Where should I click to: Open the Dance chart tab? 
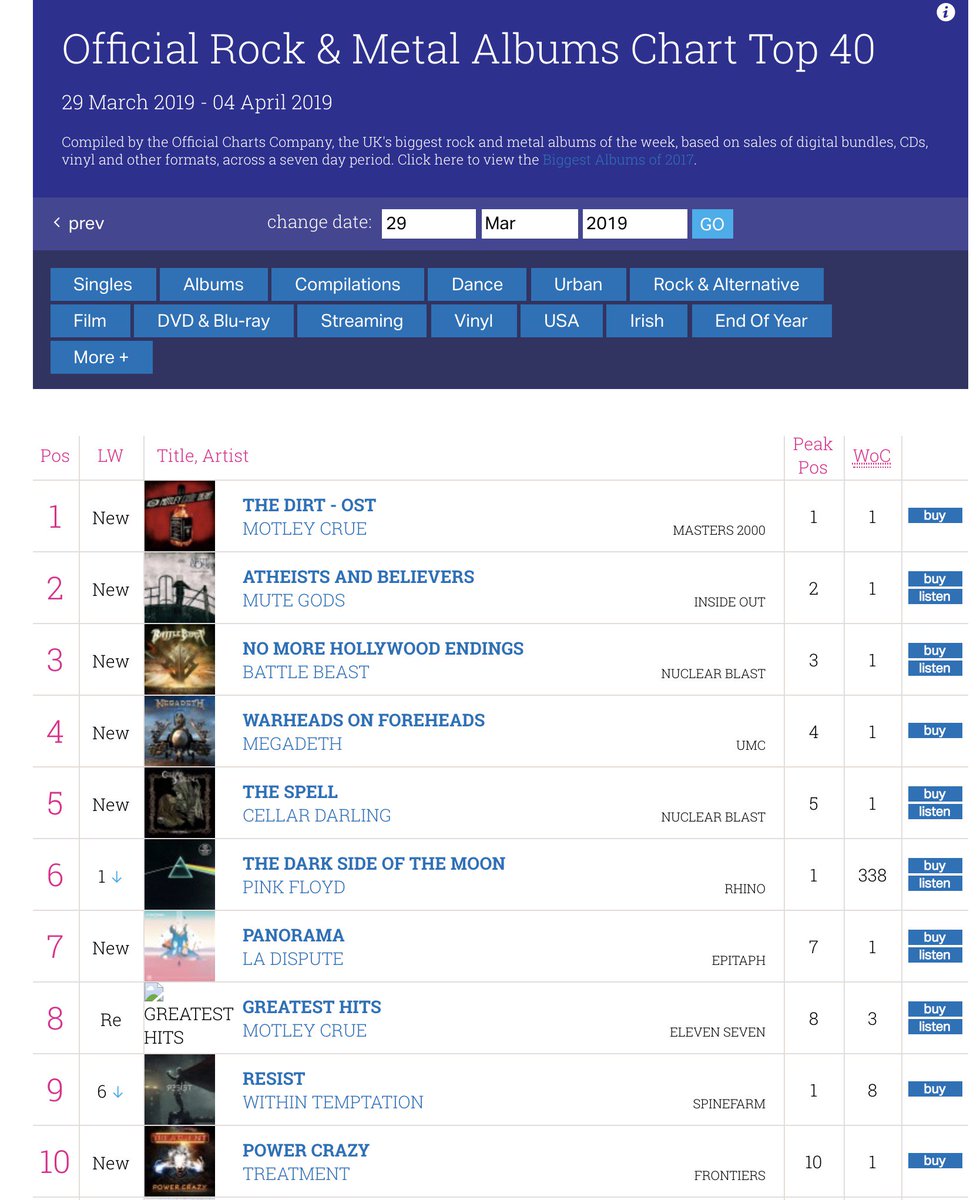pyautogui.click(x=477, y=284)
